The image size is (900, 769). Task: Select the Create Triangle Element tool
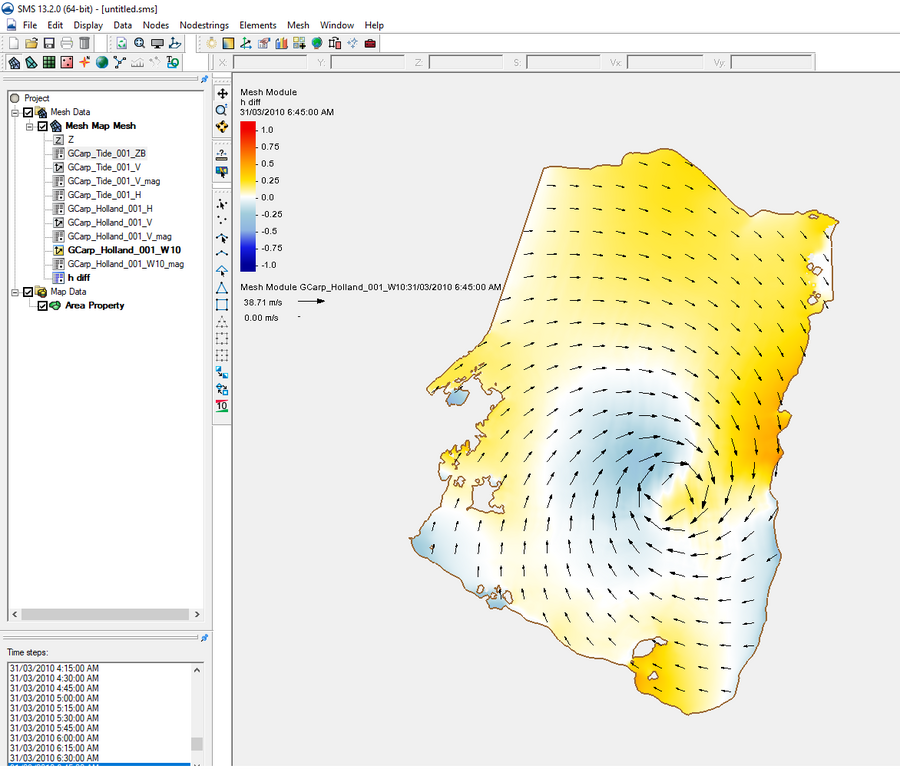[x=222, y=288]
